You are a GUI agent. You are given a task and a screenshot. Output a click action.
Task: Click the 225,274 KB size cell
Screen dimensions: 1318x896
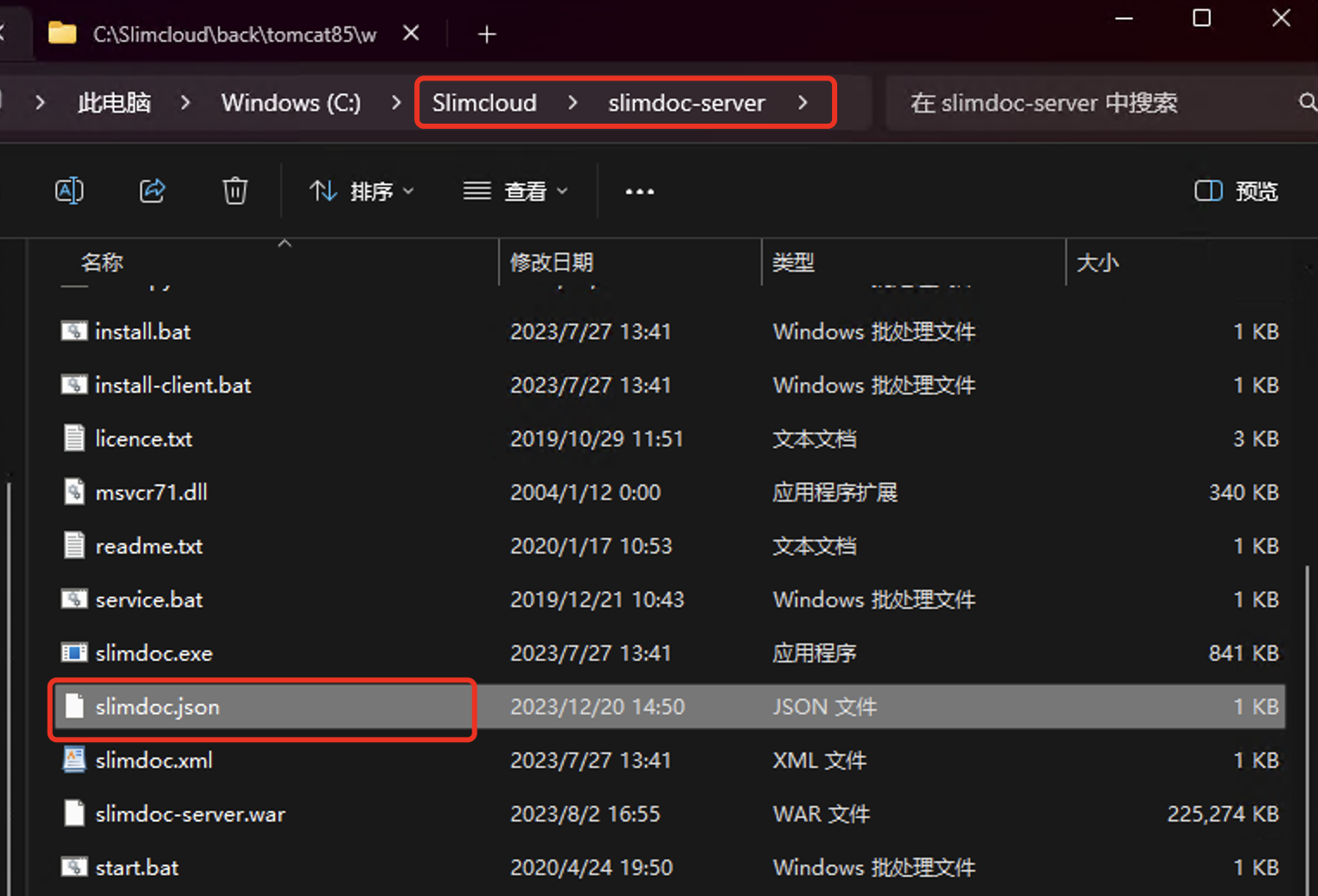coord(1223,814)
